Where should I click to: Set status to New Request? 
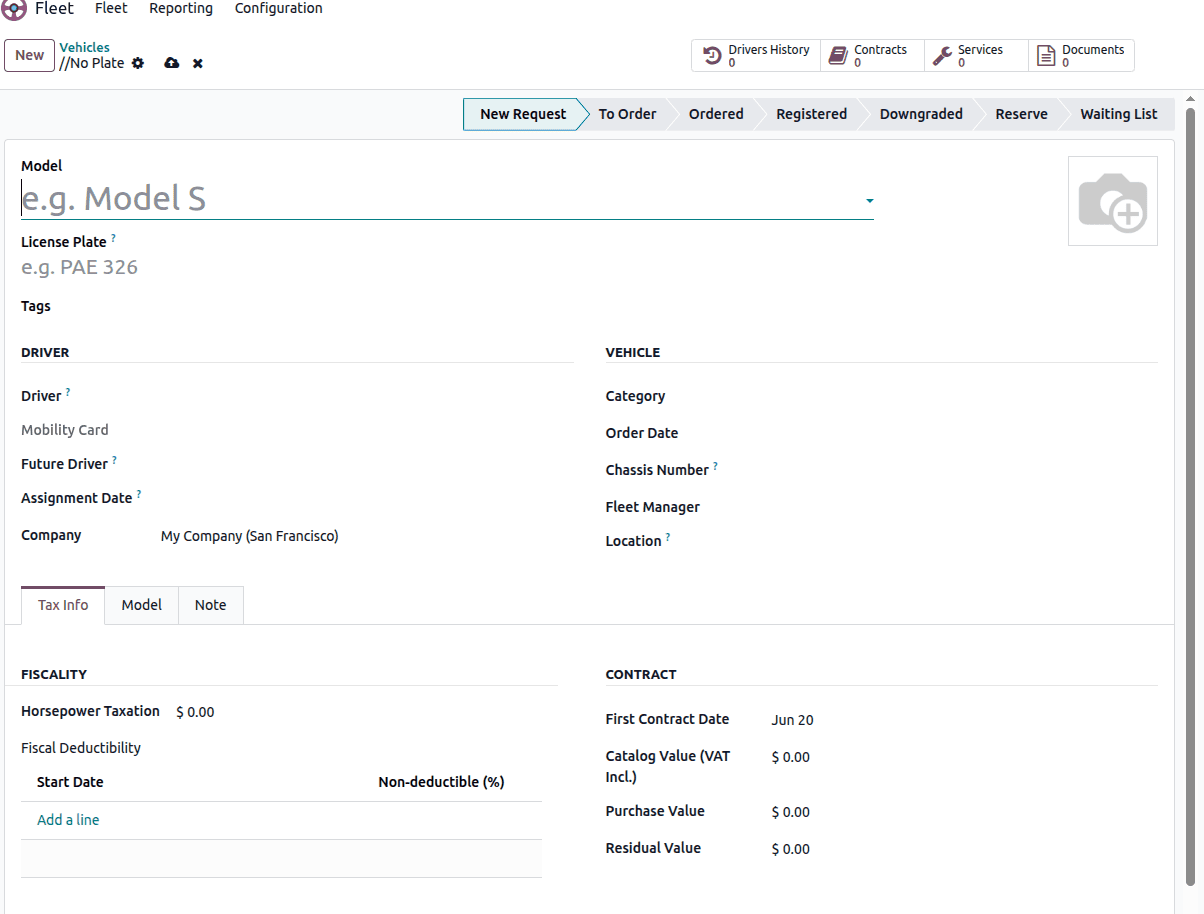coord(522,114)
